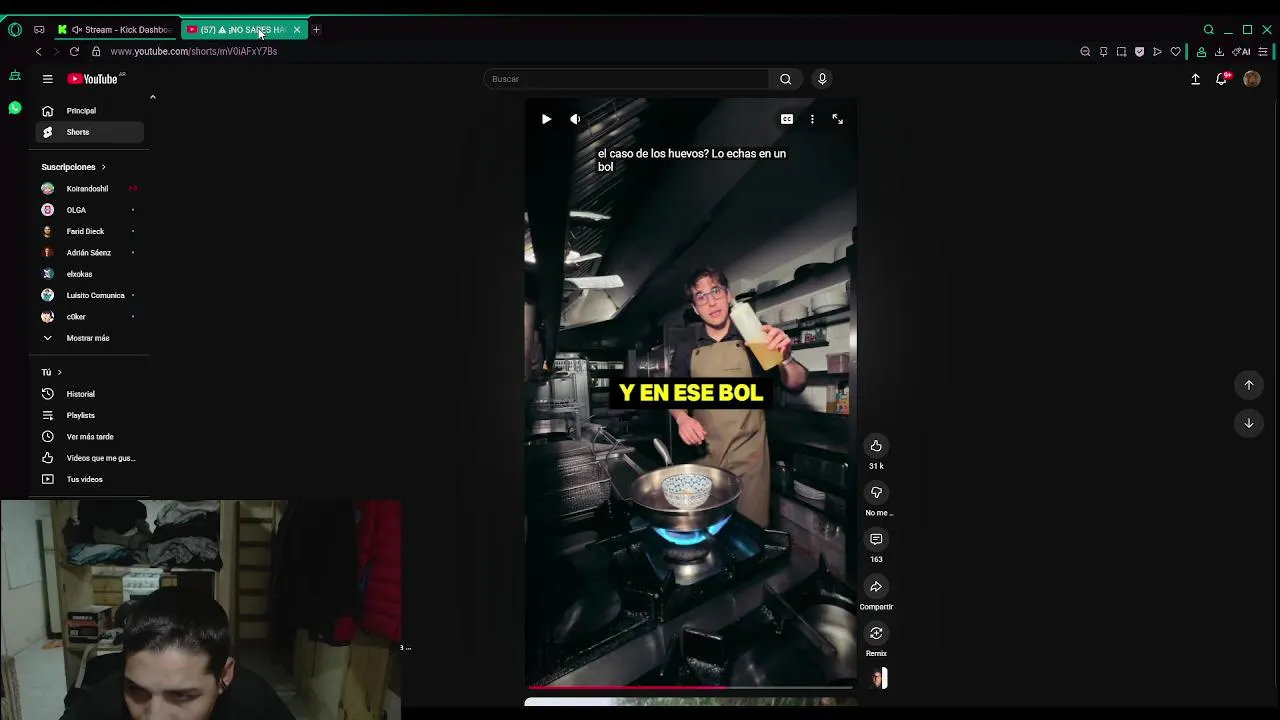This screenshot has width=1280, height=720.
Task: Reload the current page
Action: click(x=74, y=51)
